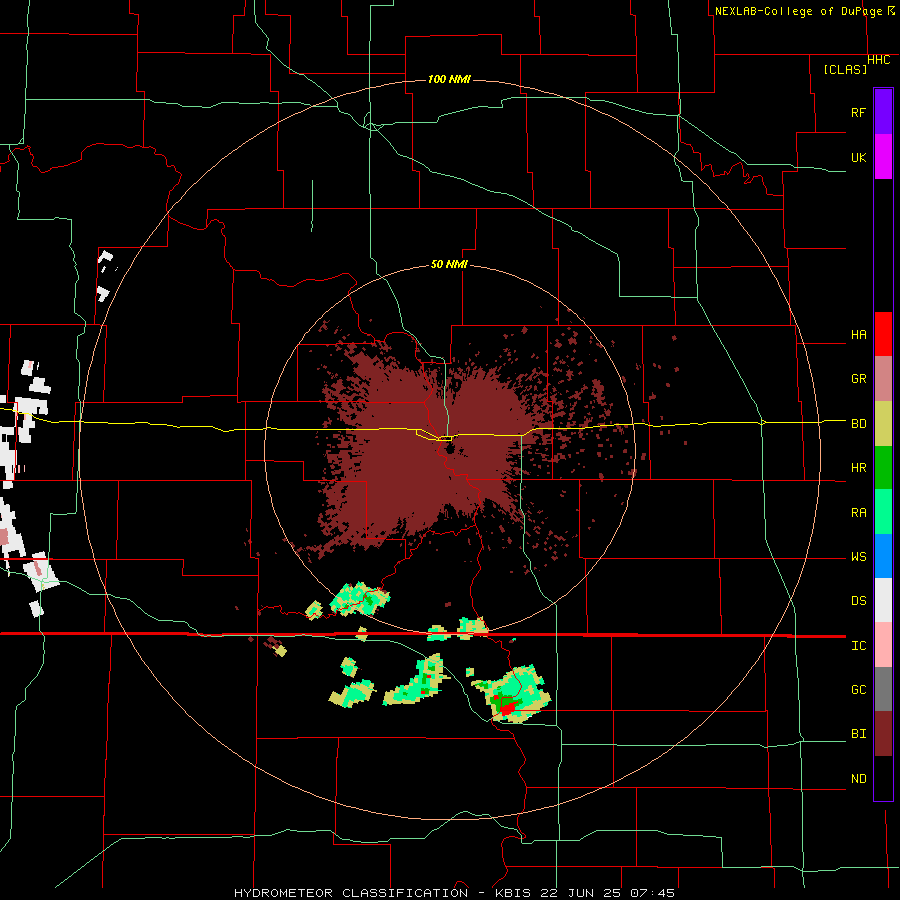The height and width of the screenshot is (900, 900).
Task: Click the GR legend label
Action: (858, 379)
